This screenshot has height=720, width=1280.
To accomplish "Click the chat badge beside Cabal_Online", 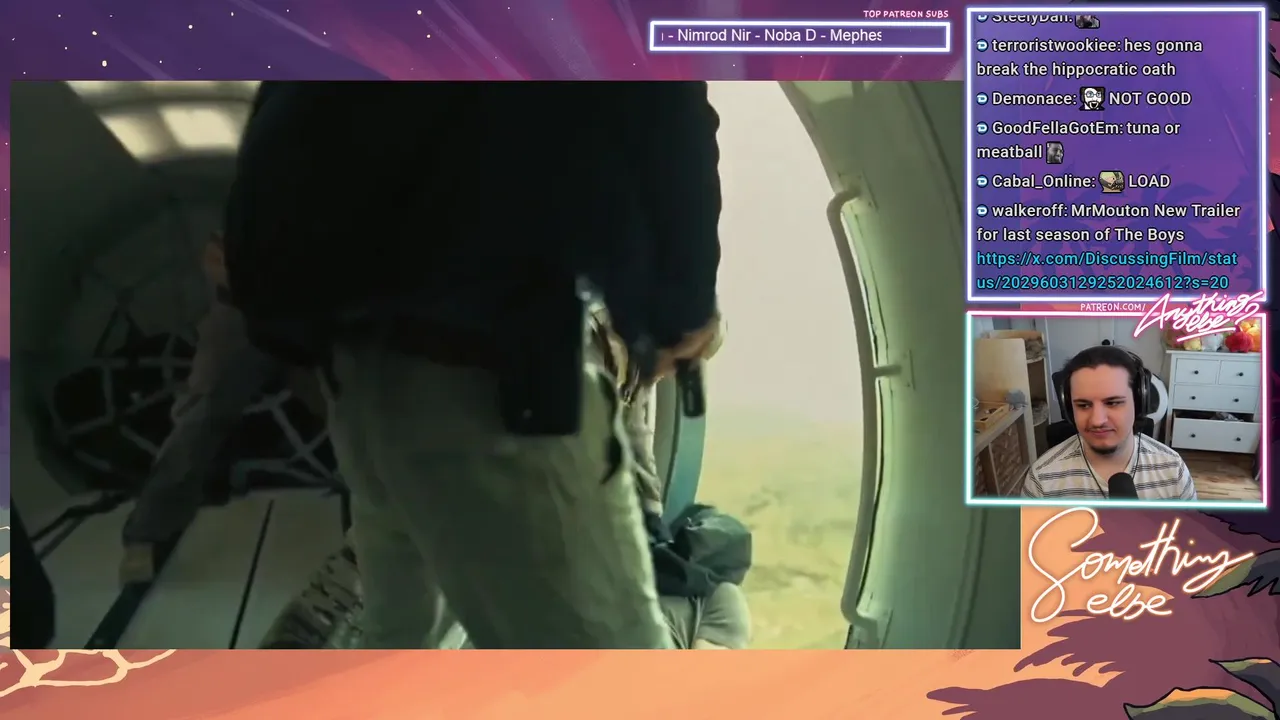I will click(982, 182).
